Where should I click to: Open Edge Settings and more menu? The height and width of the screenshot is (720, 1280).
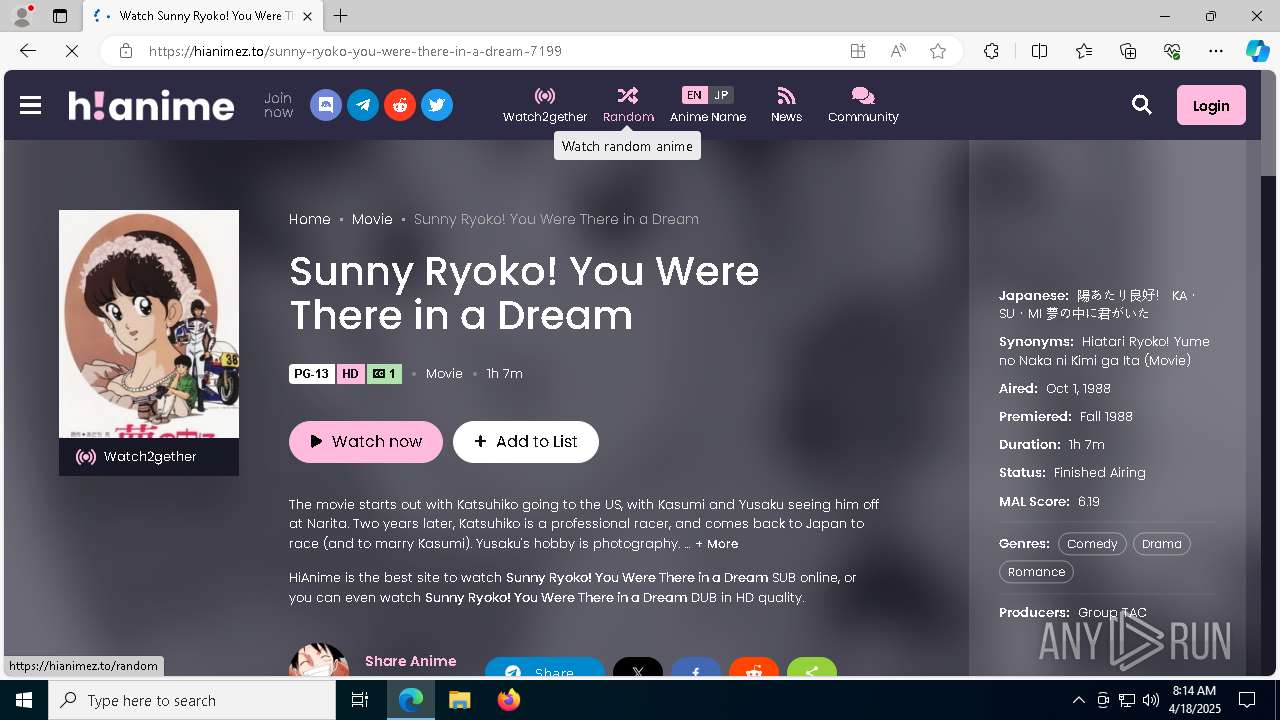pos(1216,51)
